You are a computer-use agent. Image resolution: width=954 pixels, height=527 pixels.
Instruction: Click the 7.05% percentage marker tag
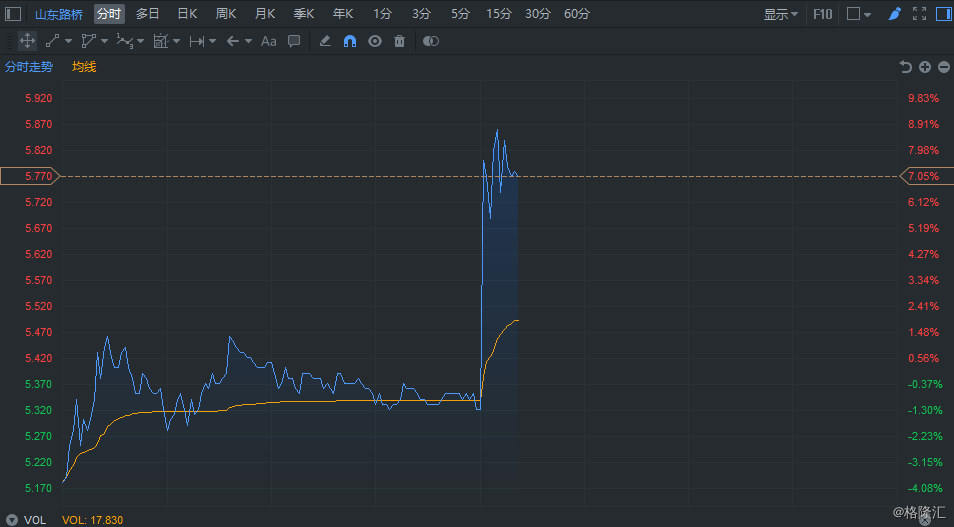pyautogui.click(x=926, y=176)
